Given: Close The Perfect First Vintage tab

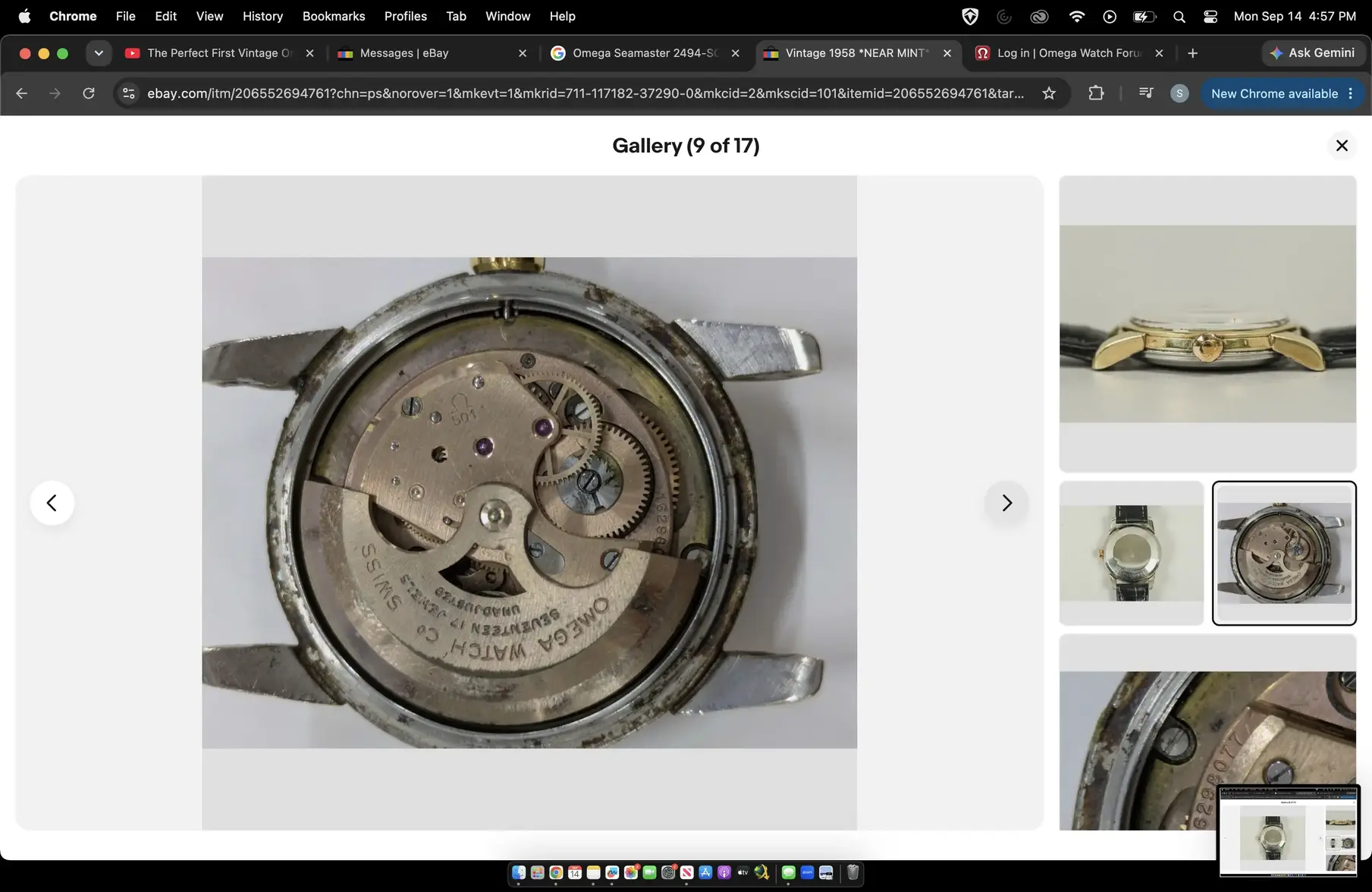Looking at the screenshot, I should pos(309,53).
